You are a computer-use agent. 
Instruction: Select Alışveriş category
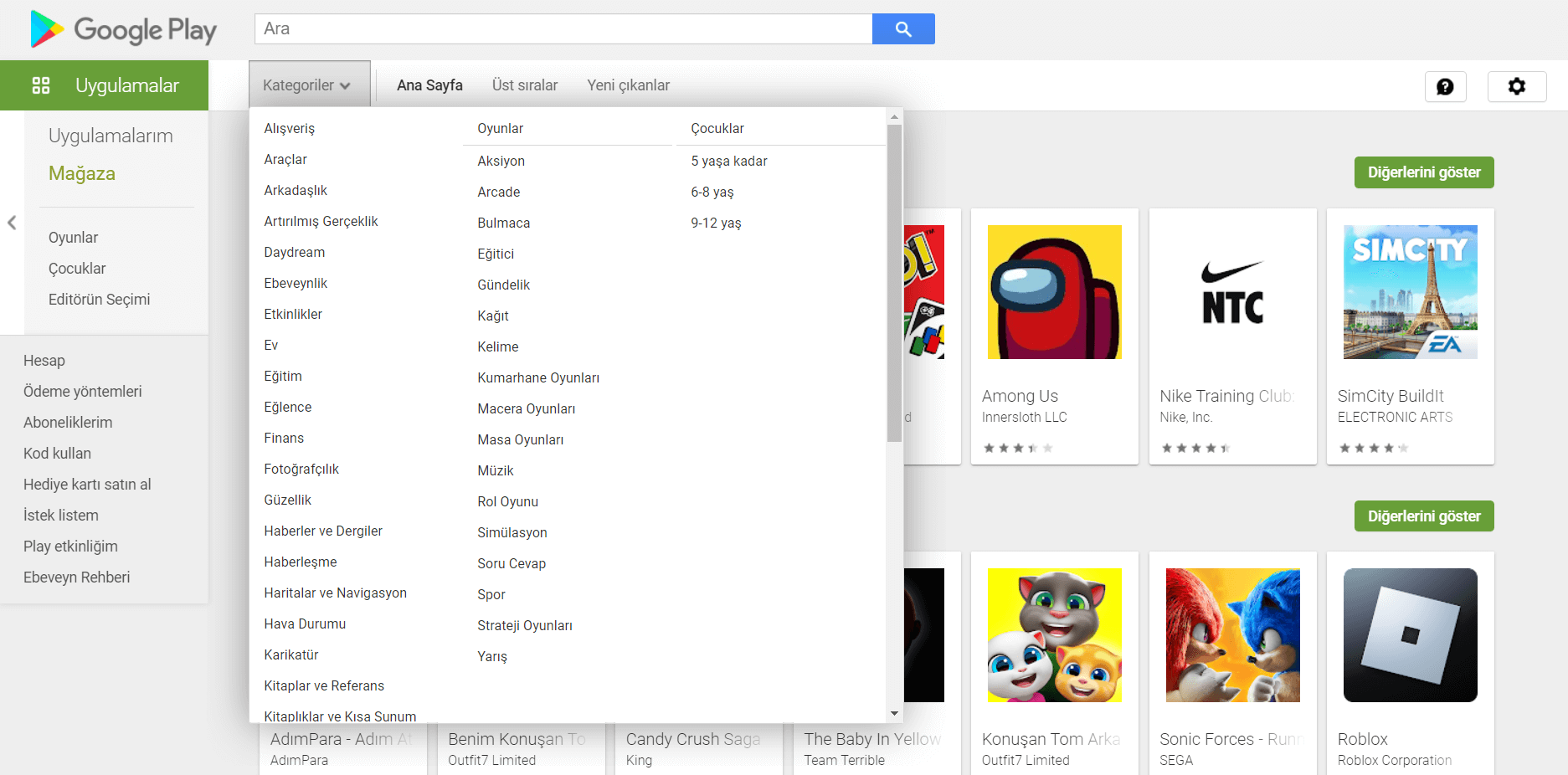pos(290,128)
